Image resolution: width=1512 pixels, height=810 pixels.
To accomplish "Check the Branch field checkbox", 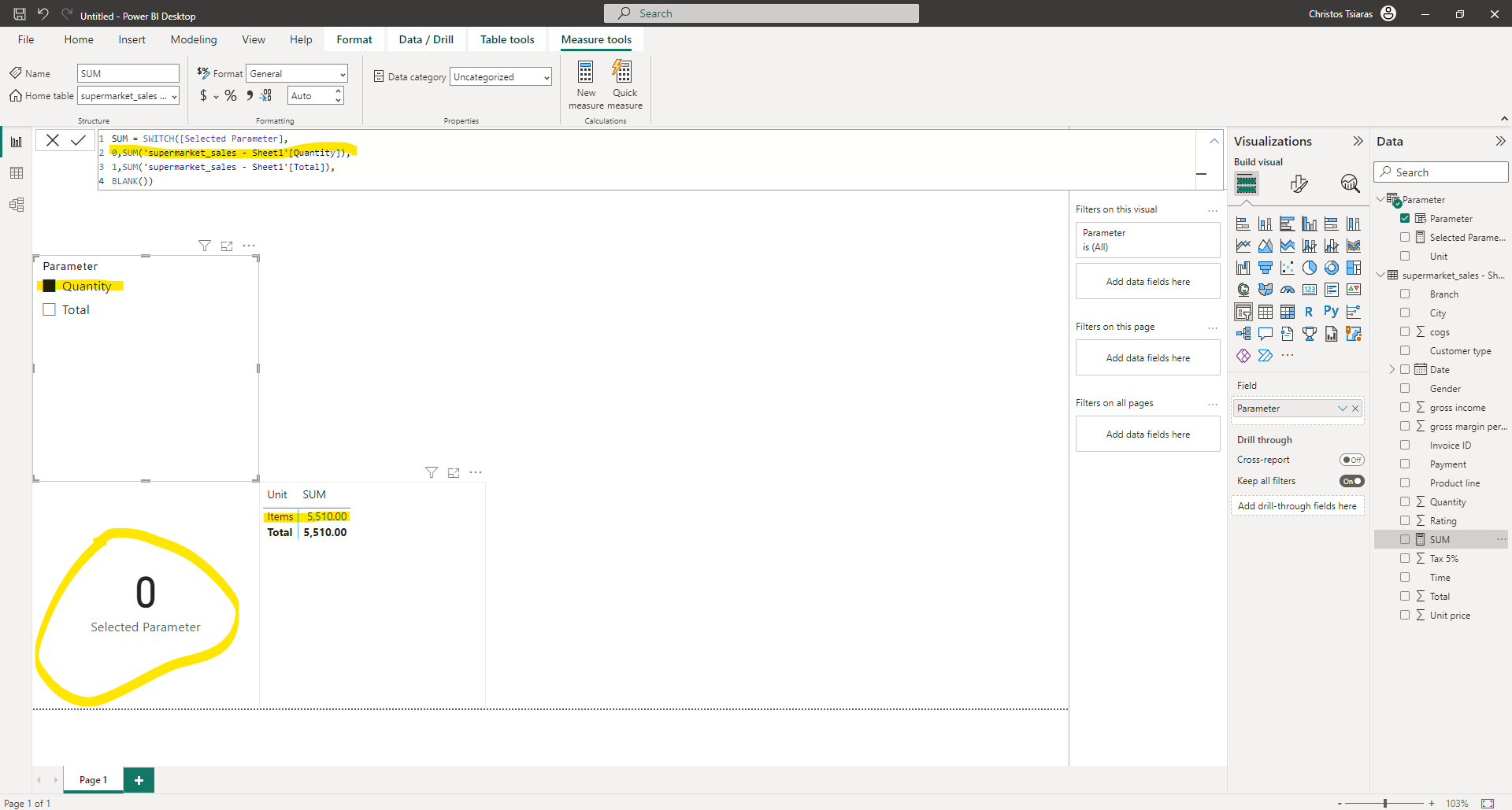I will click(x=1406, y=294).
